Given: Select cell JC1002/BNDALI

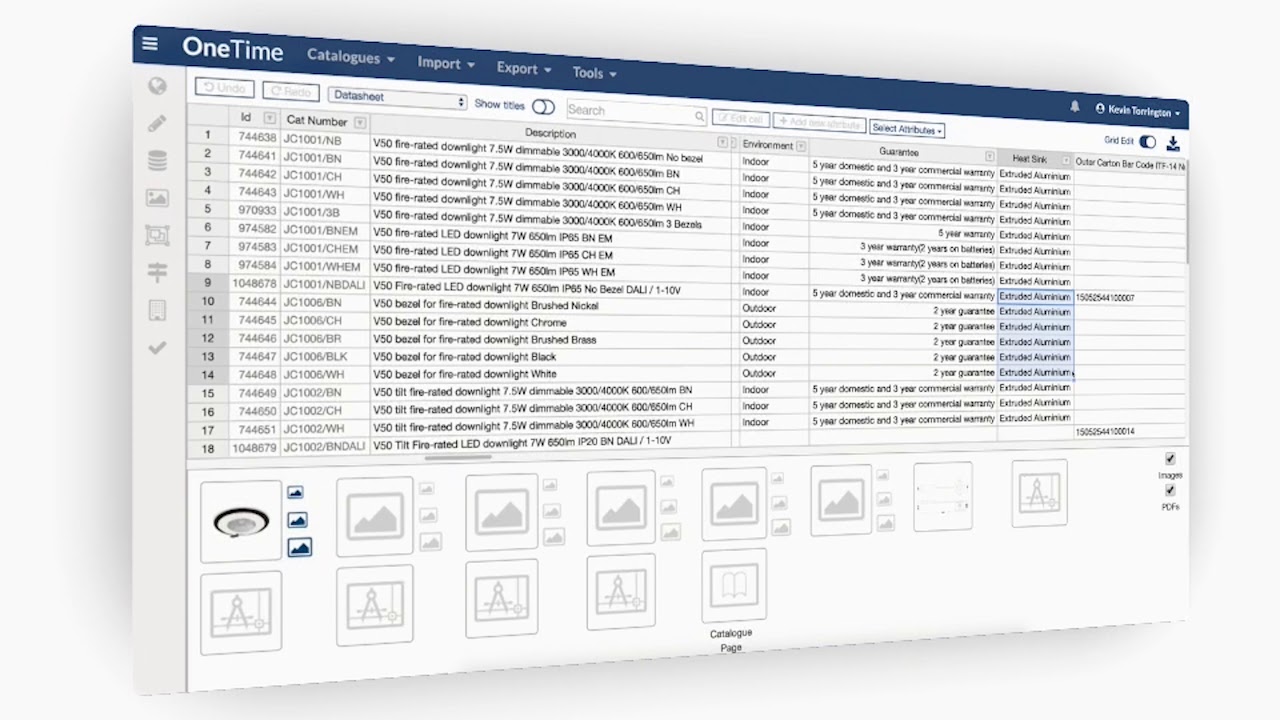Looking at the screenshot, I should (325, 446).
